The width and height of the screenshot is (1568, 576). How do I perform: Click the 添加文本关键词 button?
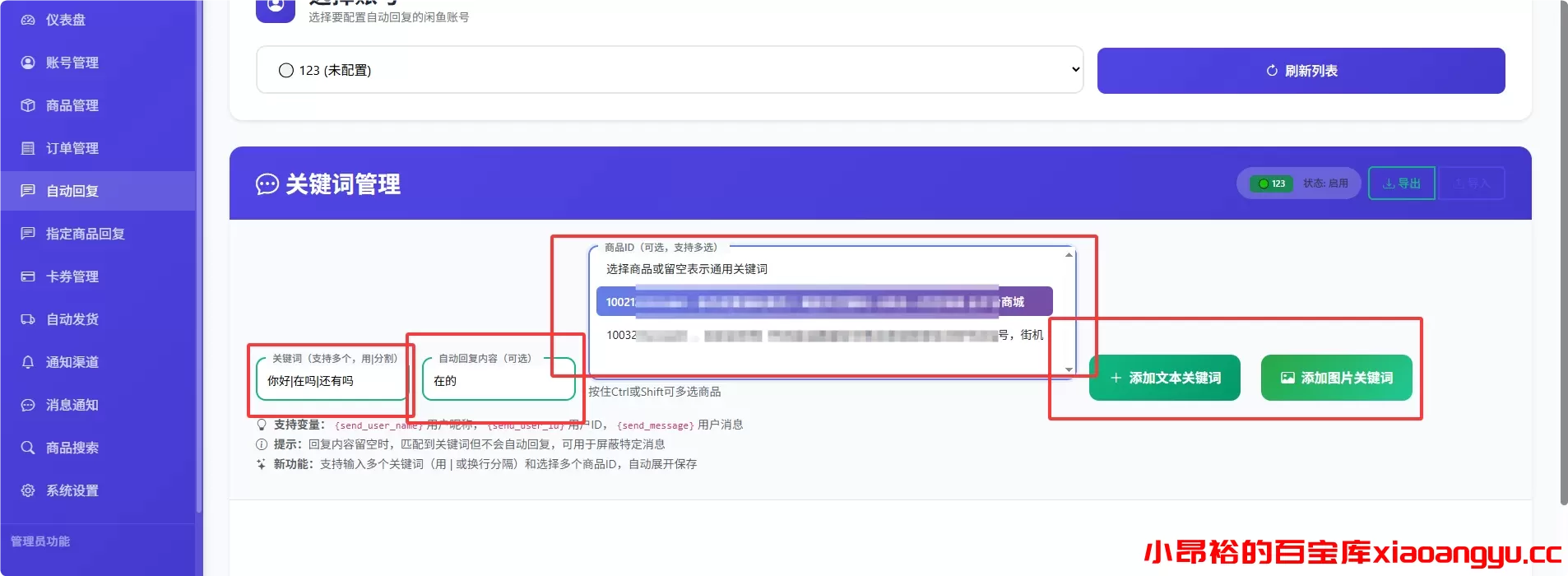click(1164, 378)
